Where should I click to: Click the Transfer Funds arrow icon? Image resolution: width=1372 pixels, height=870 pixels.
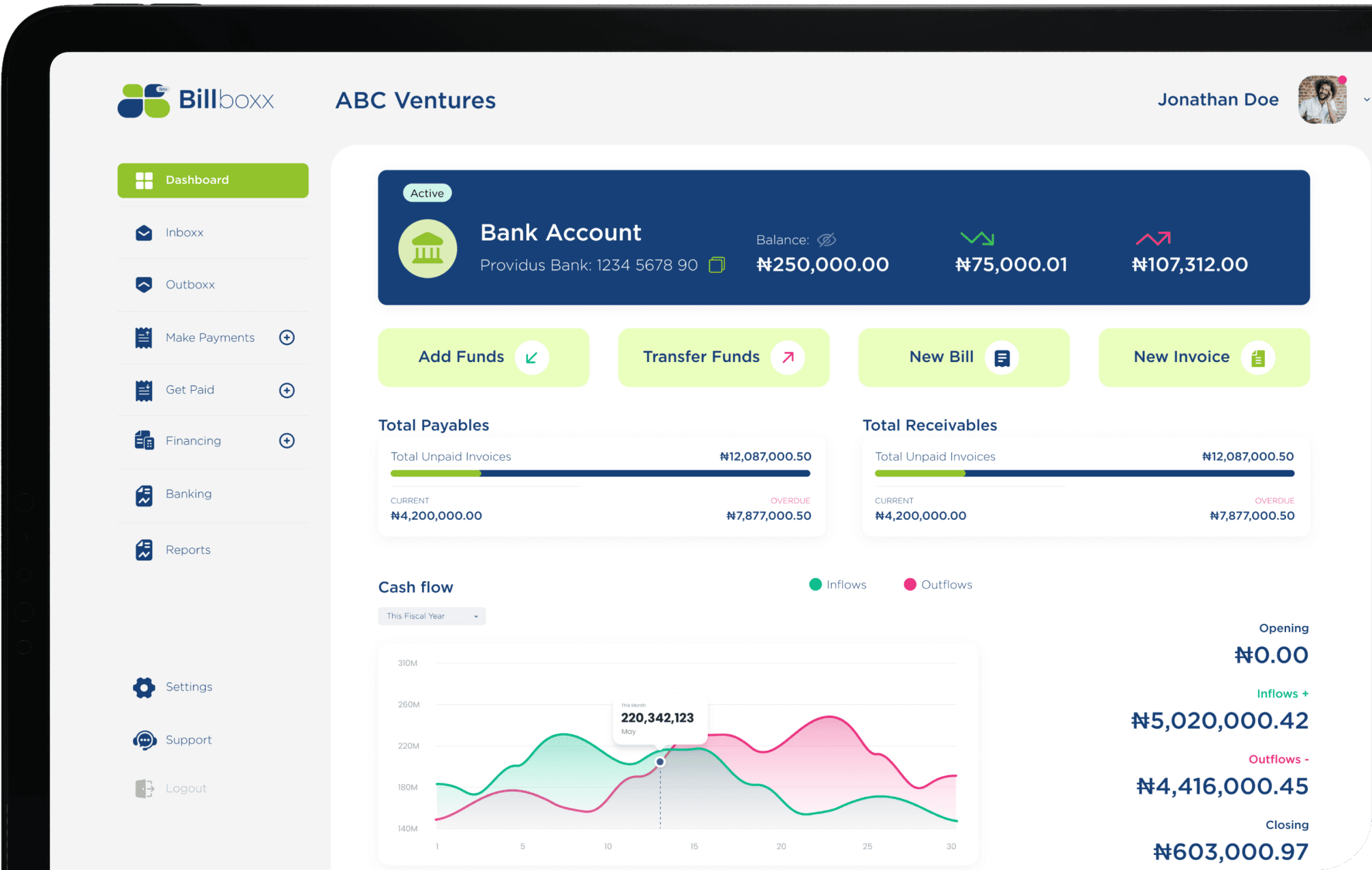click(788, 357)
